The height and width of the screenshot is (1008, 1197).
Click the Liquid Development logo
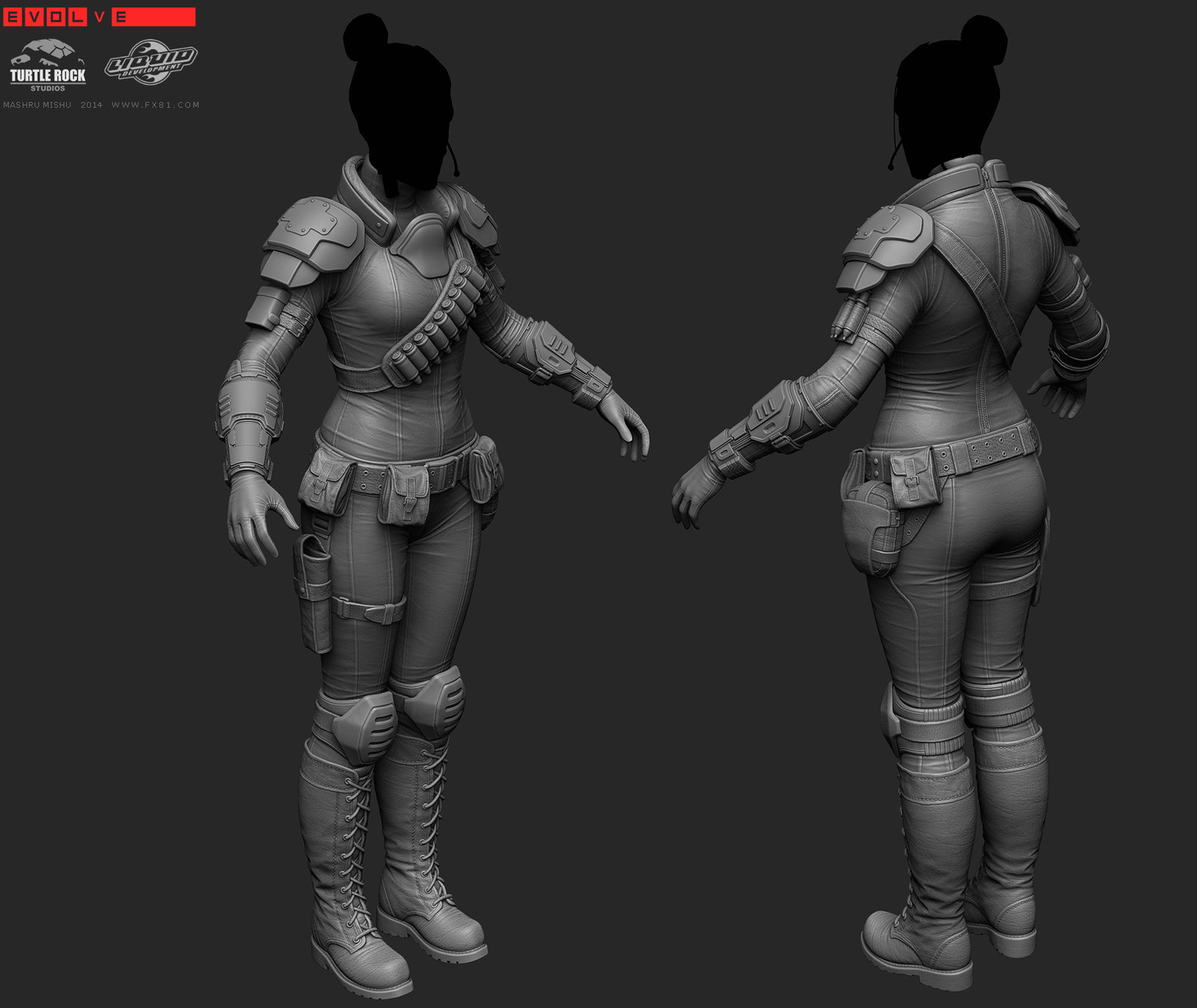coord(150,62)
